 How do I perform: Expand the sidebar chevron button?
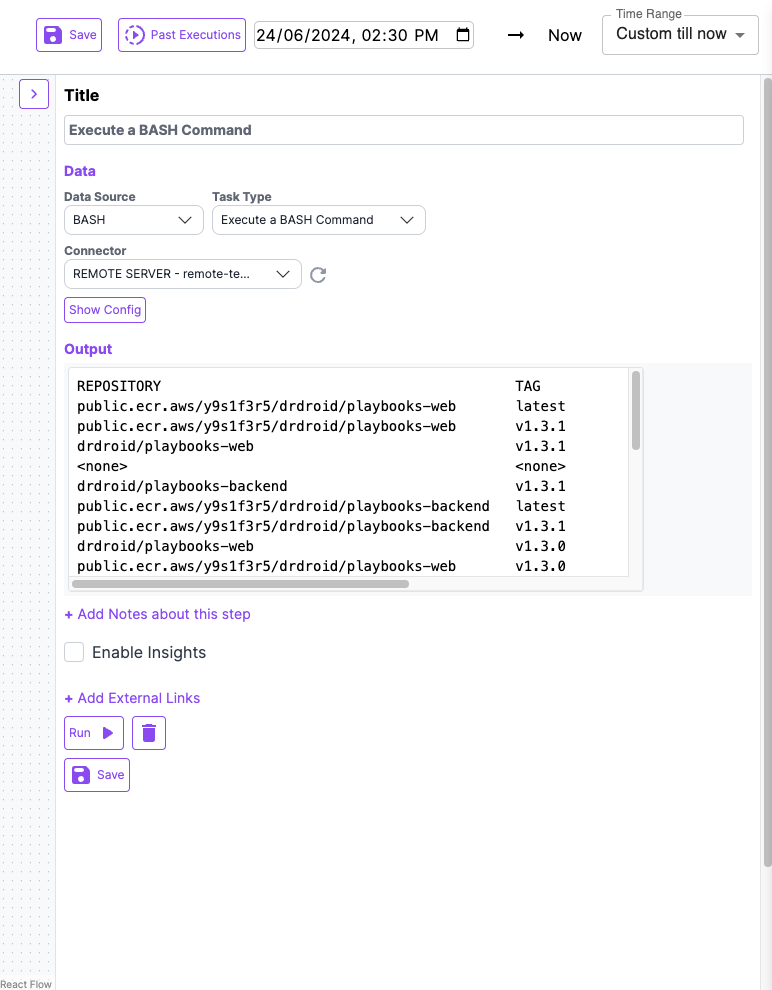point(34,94)
